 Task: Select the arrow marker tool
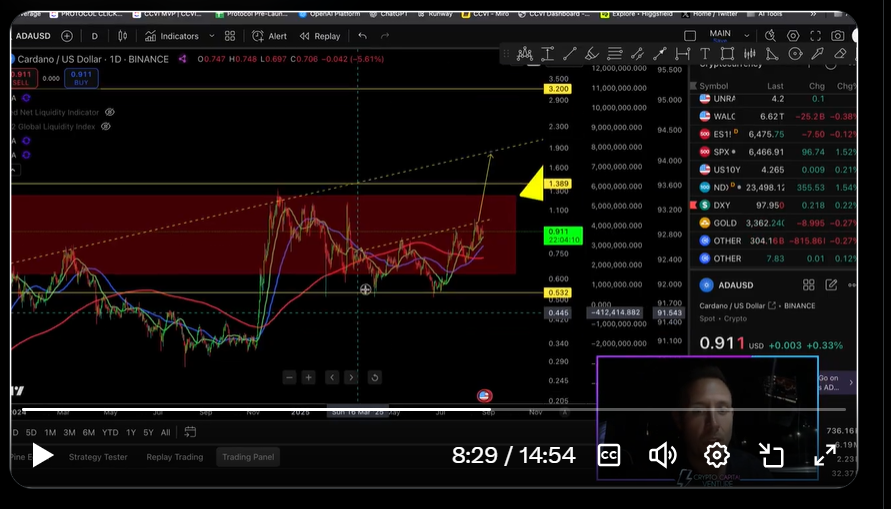pyautogui.click(x=817, y=54)
